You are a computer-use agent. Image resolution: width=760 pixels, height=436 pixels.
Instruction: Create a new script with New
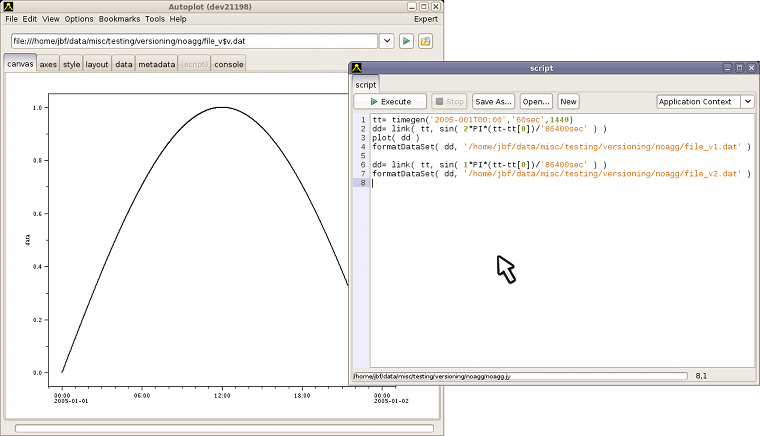pyautogui.click(x=568, y=101)
